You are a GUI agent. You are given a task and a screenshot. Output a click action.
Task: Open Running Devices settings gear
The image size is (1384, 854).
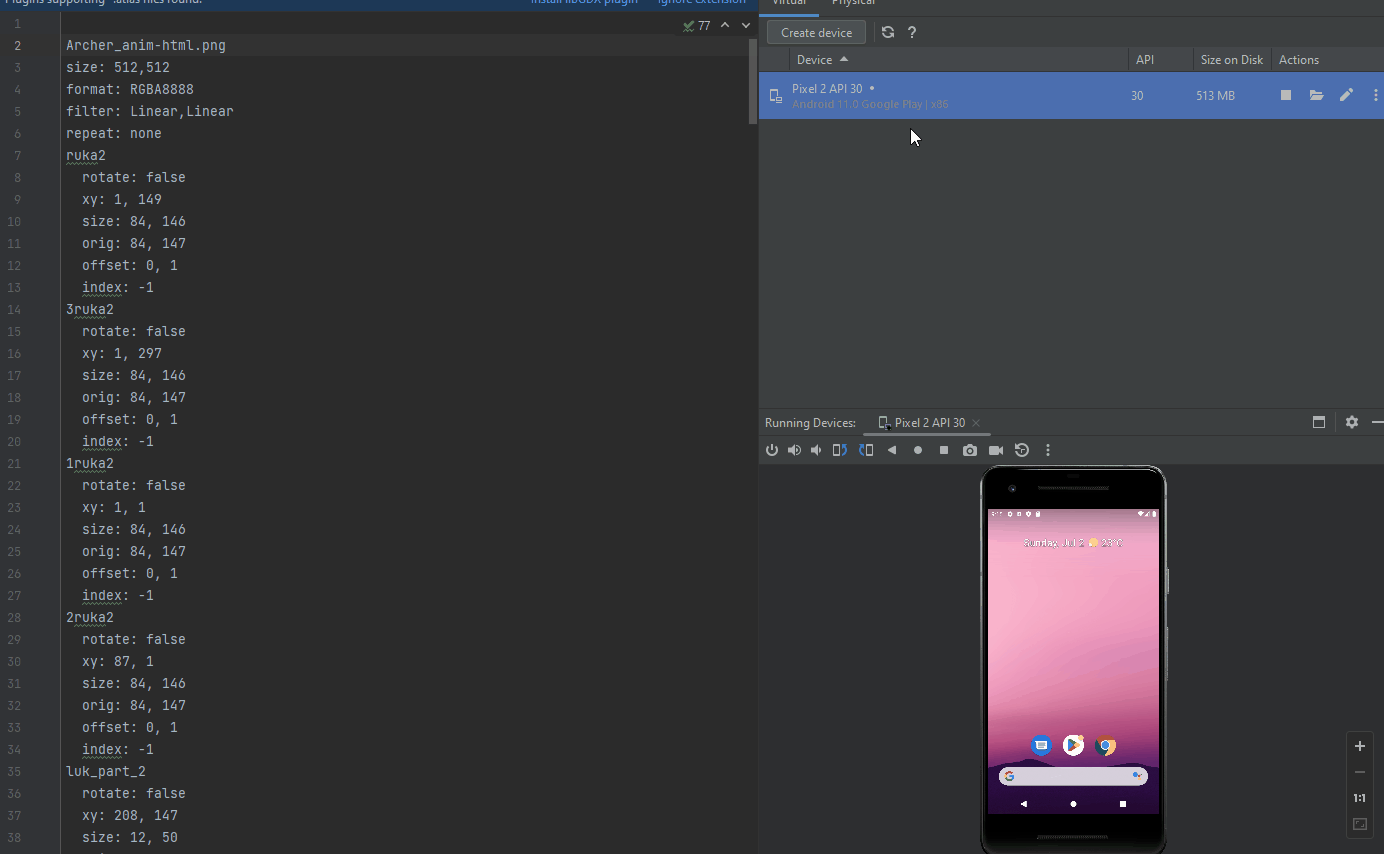click(1352, 422)
